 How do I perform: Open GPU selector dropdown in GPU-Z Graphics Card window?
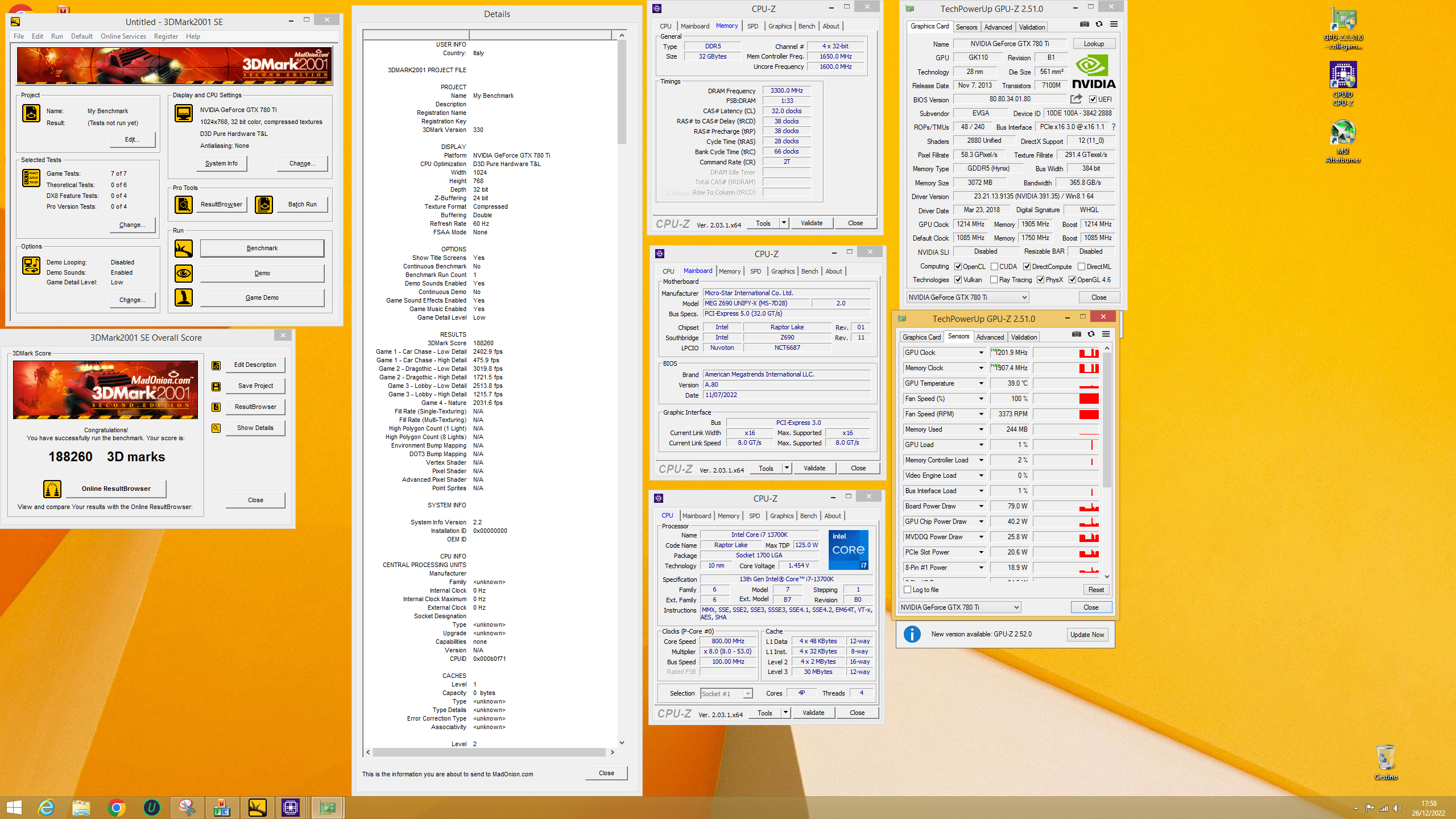(968, 297)
